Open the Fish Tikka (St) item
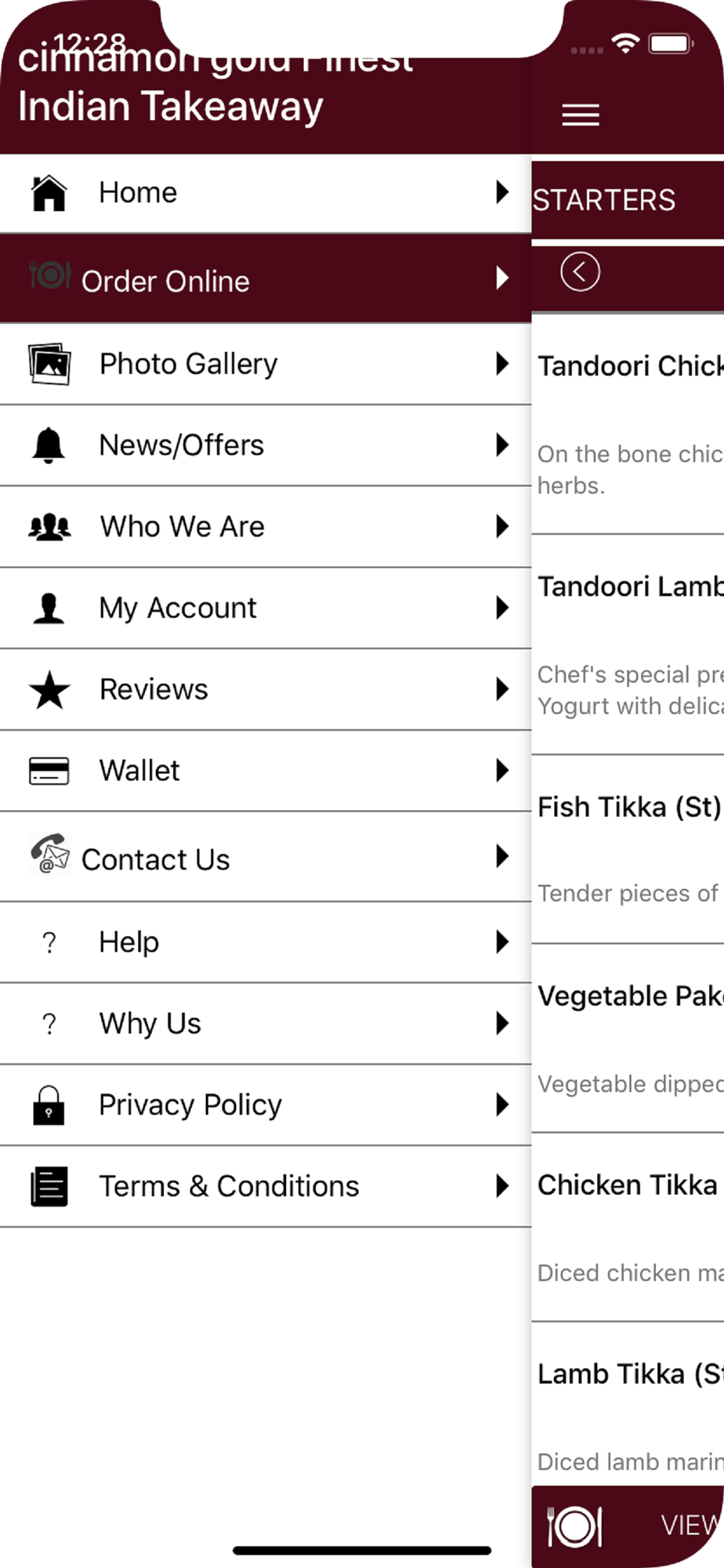 (628, 808)
